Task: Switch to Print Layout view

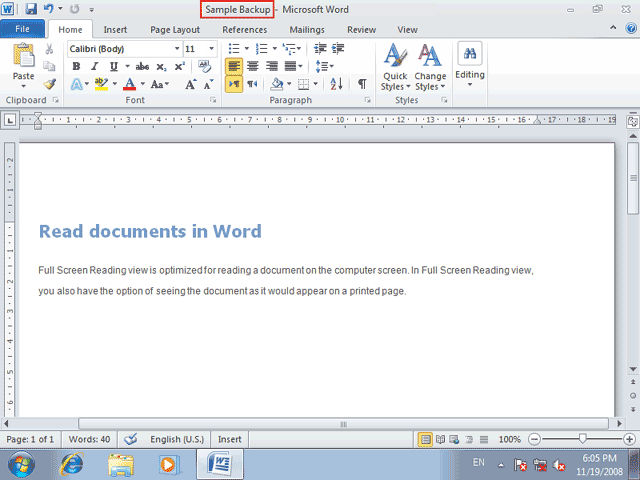Action: point(425,439)
